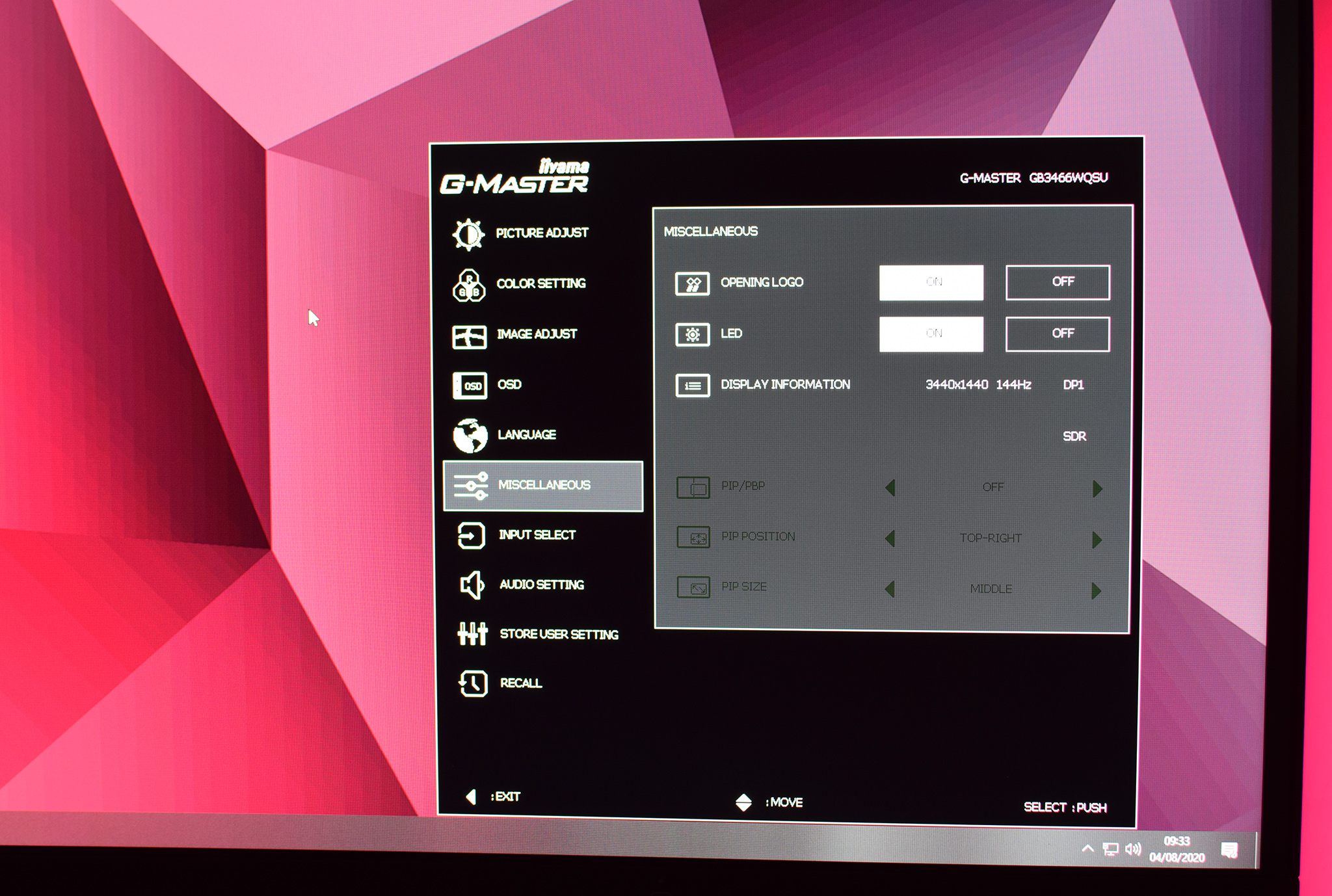
Task: Select the Miscellaneous menu item
Action: [543, 486]
